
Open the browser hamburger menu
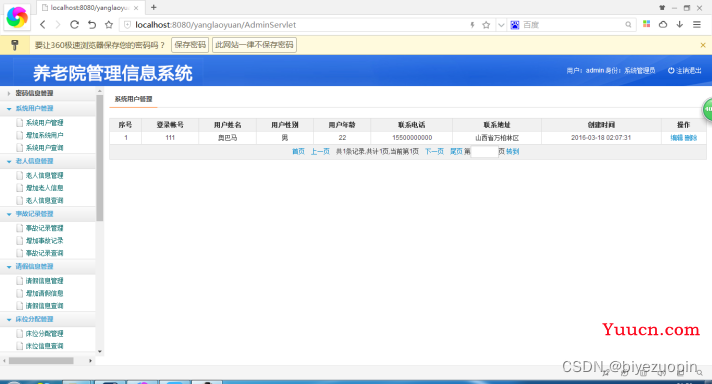[697, 25]
